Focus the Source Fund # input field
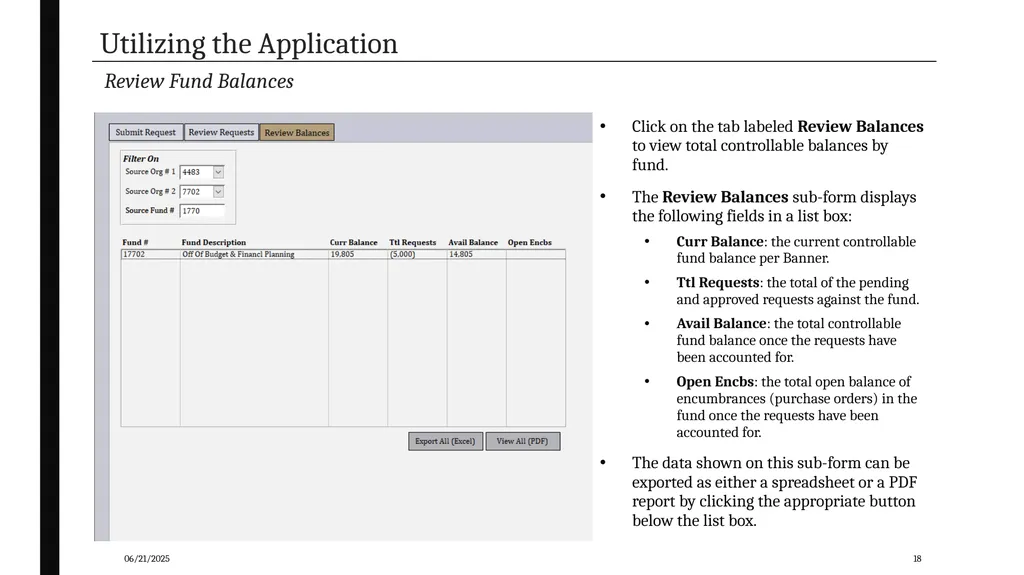This screenshot has height=575, width=1024. 202,210
